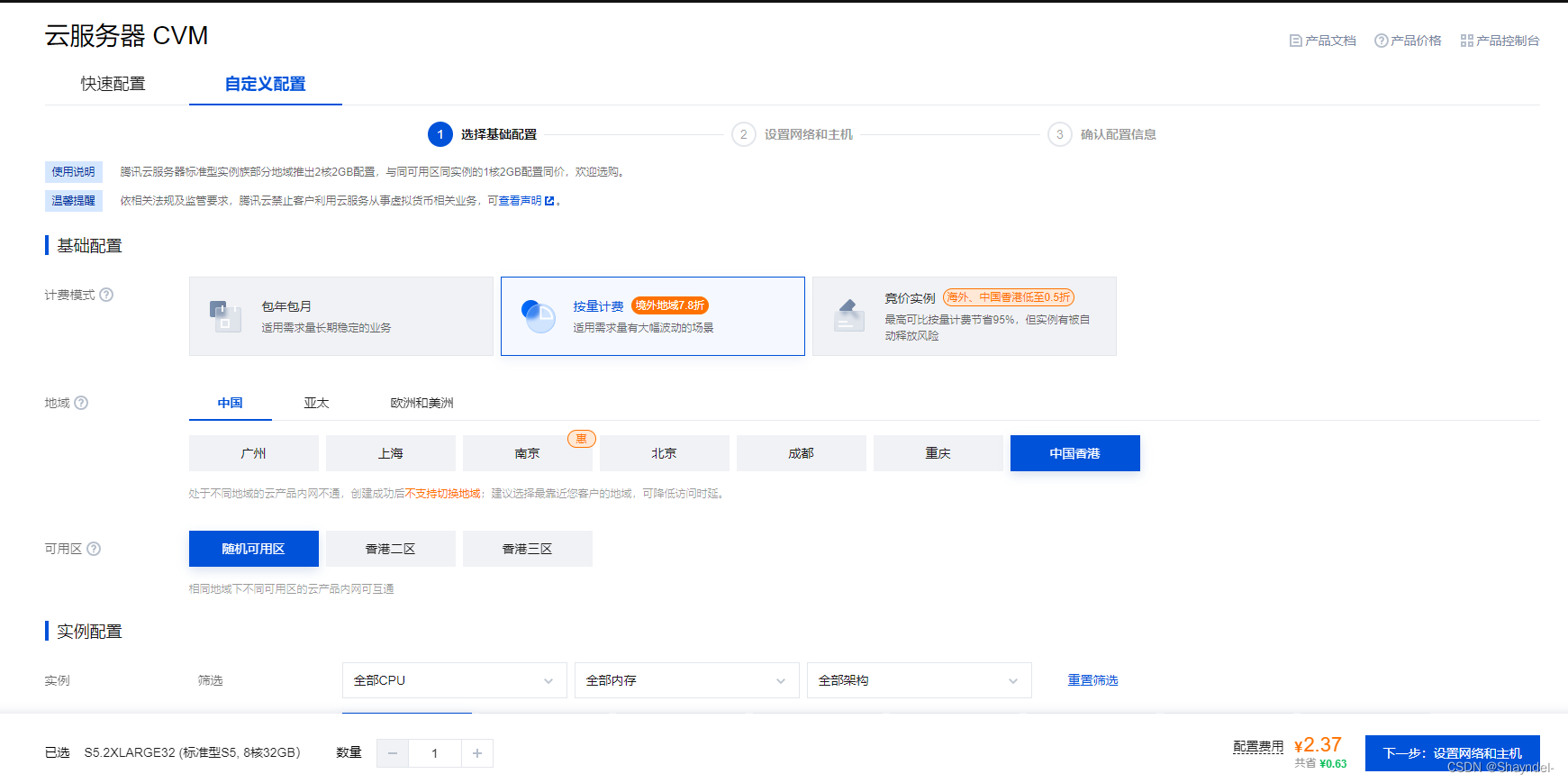Choose the 南京 region

click(x=528, y=453)
